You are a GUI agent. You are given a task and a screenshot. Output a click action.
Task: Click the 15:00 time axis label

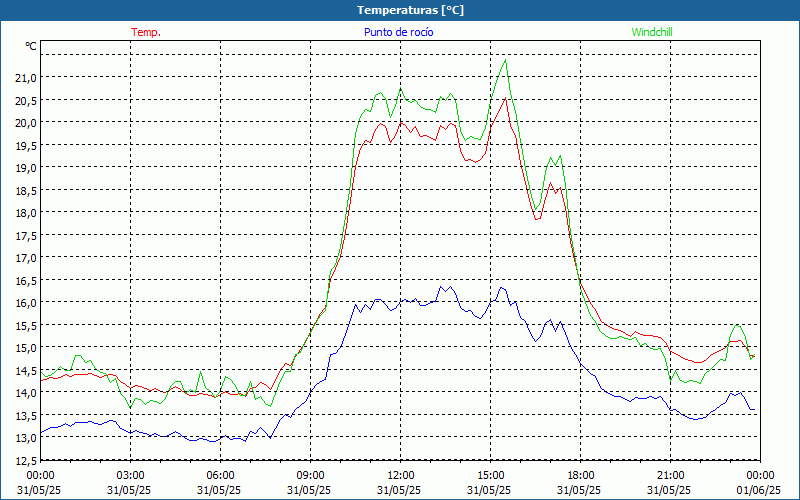[490, 476]
